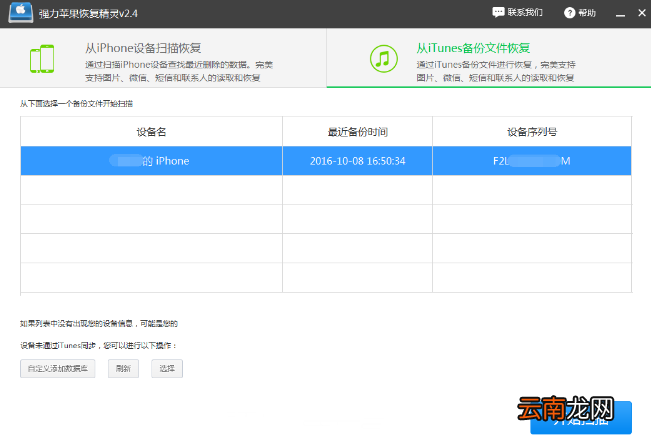Image resolution: width=651 pixels, height=437 pixels.
Task: Click the 选择 button
Action: (167, 369)
